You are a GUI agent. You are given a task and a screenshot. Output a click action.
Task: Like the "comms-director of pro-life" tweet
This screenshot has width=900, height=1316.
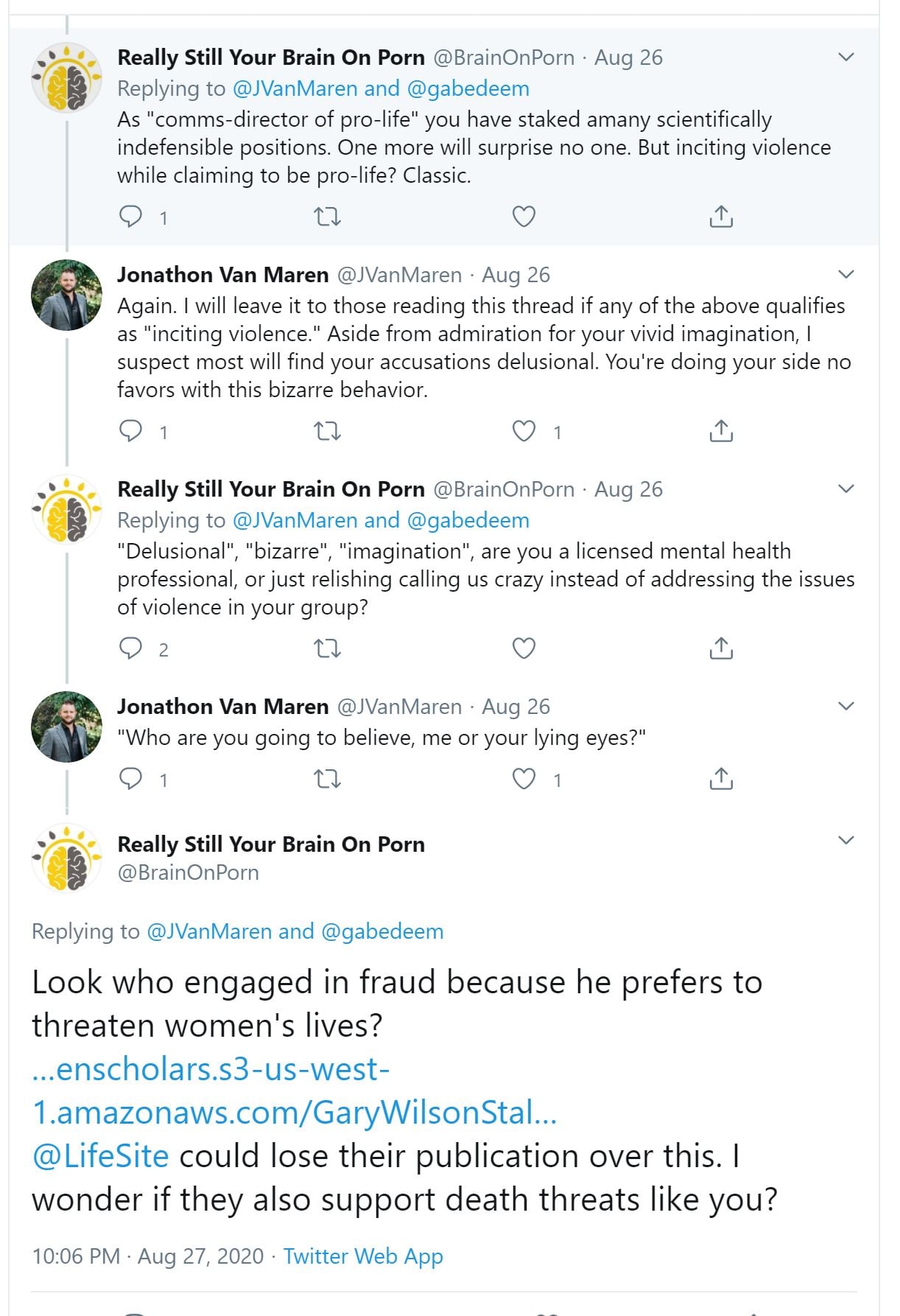tap(524, 217)
